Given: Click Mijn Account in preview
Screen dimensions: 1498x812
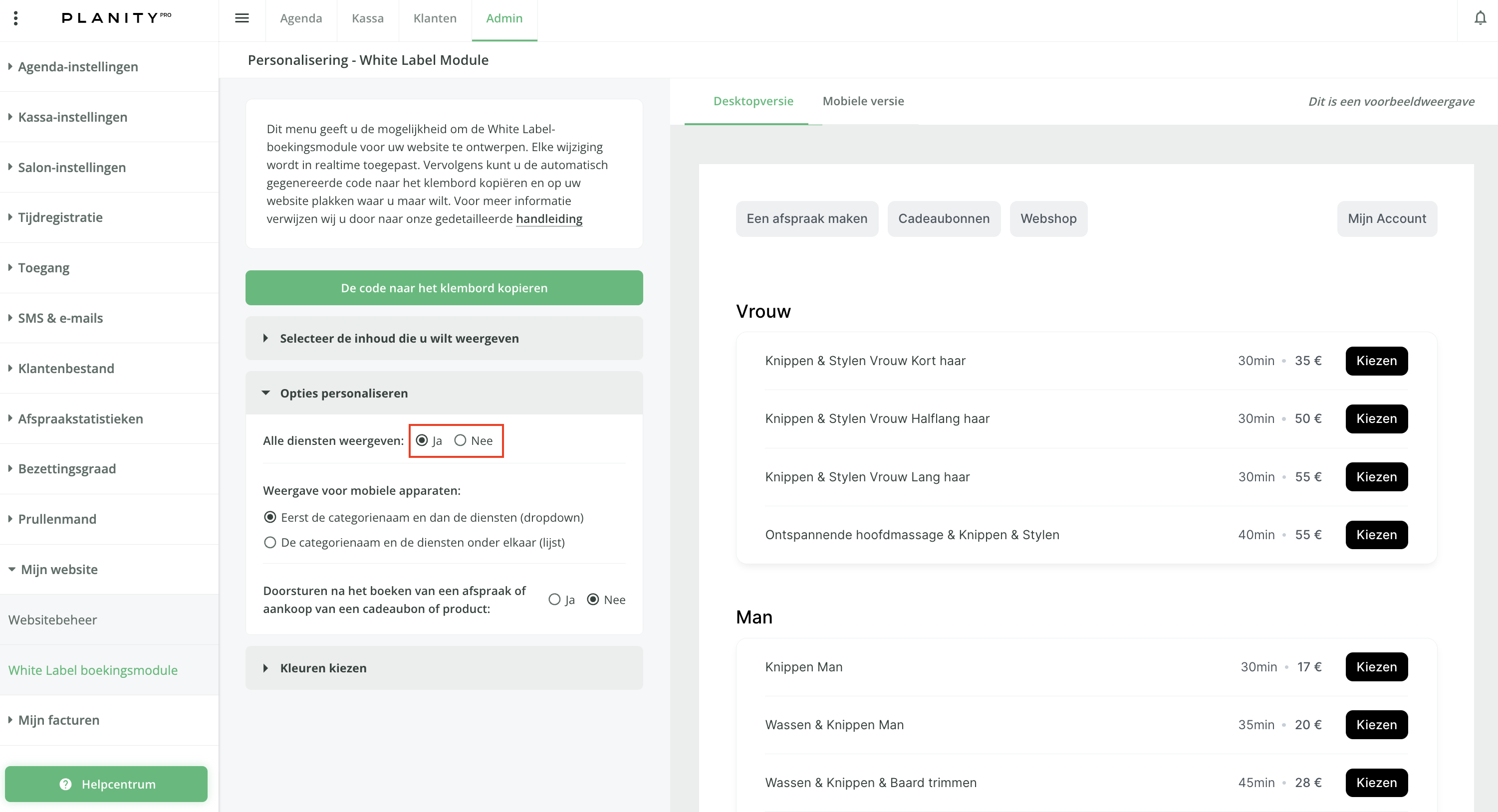Looking at the screenshot, I should click(x=1387, y=218).
